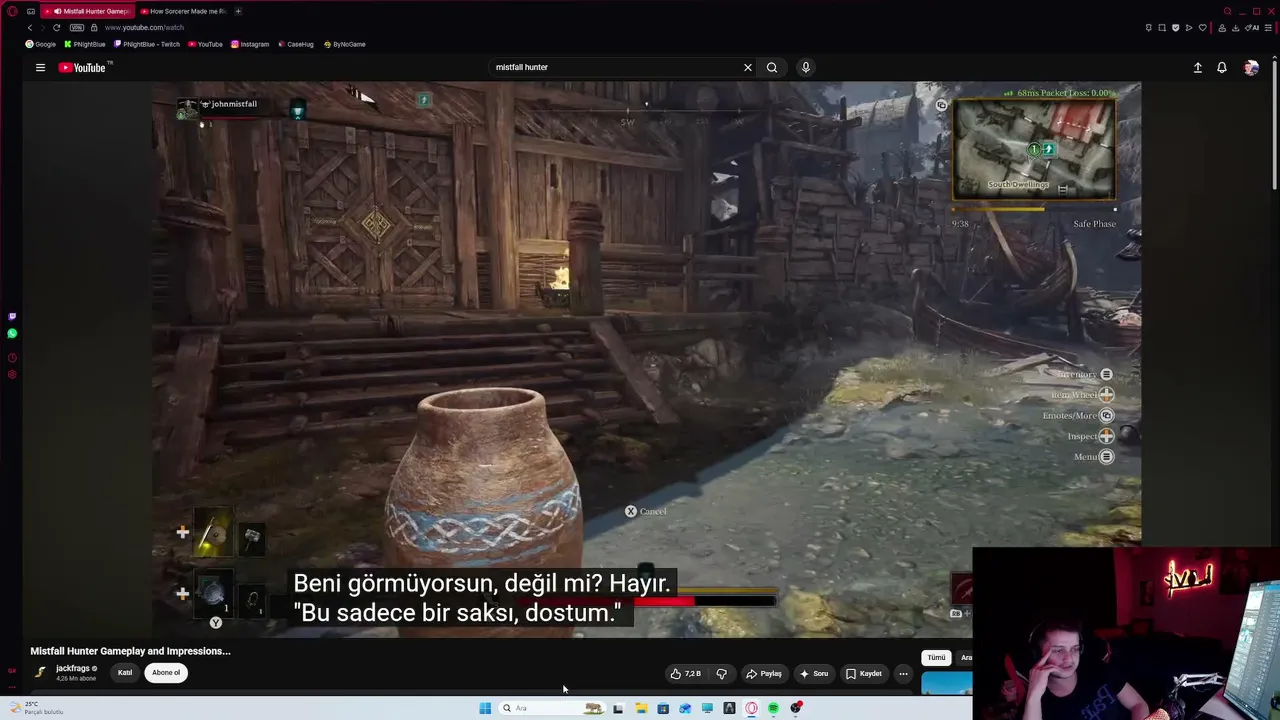Open a new browser tab

click(238, 11)
